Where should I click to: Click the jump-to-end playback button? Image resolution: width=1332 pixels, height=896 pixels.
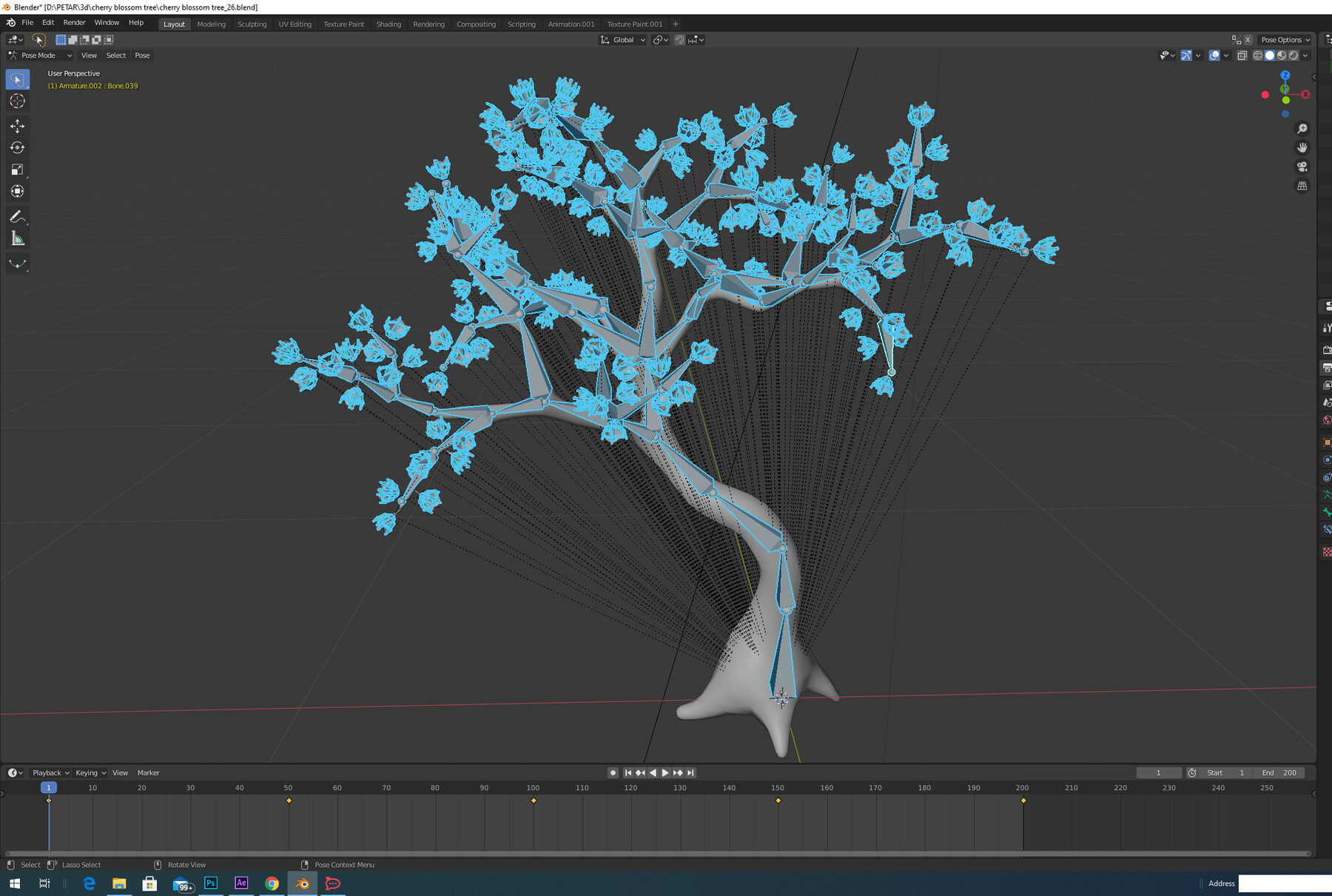coord(690,772)
